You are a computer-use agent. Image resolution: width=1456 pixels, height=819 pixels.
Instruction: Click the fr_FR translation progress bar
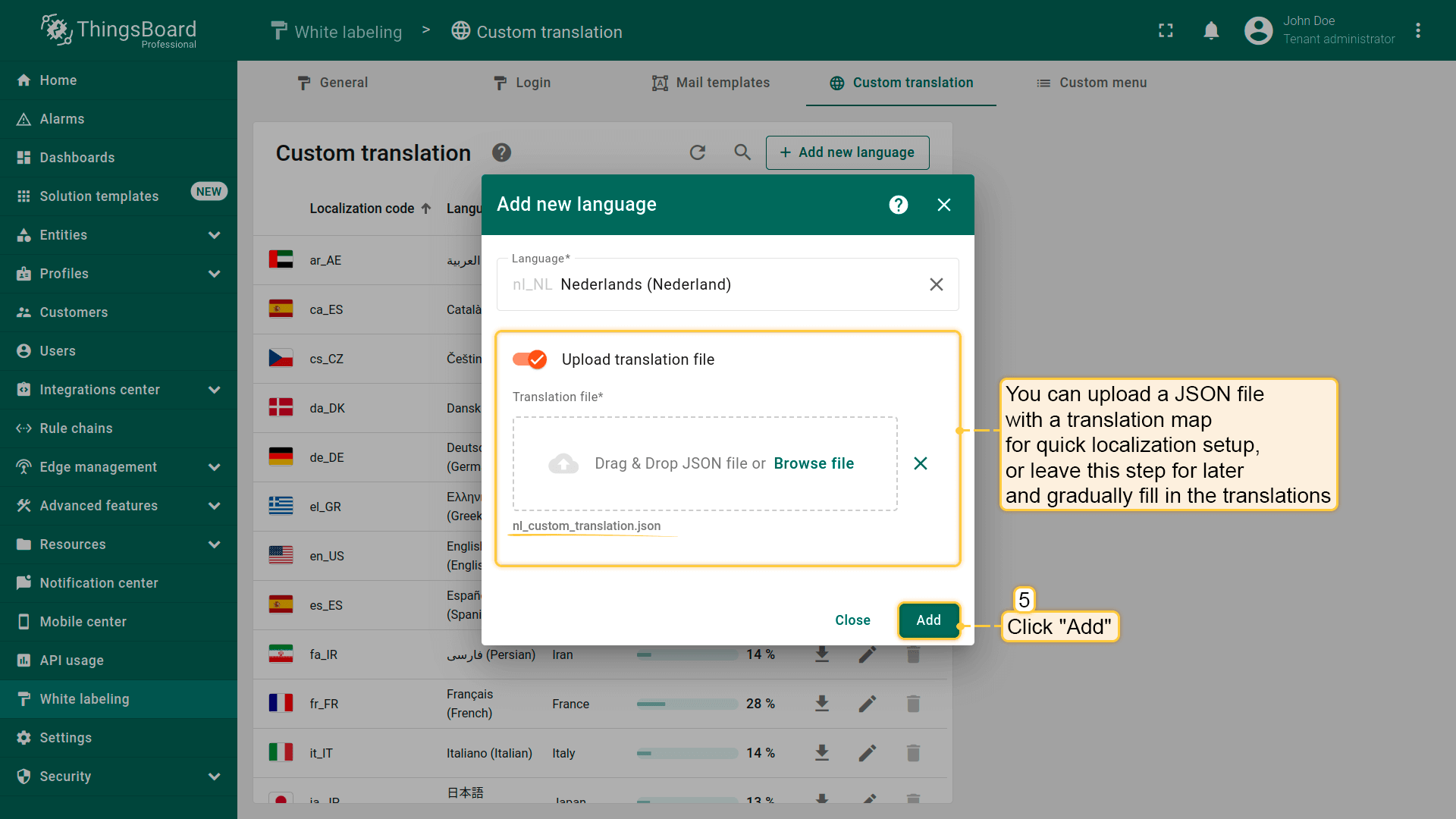click(x=686, y=704)
